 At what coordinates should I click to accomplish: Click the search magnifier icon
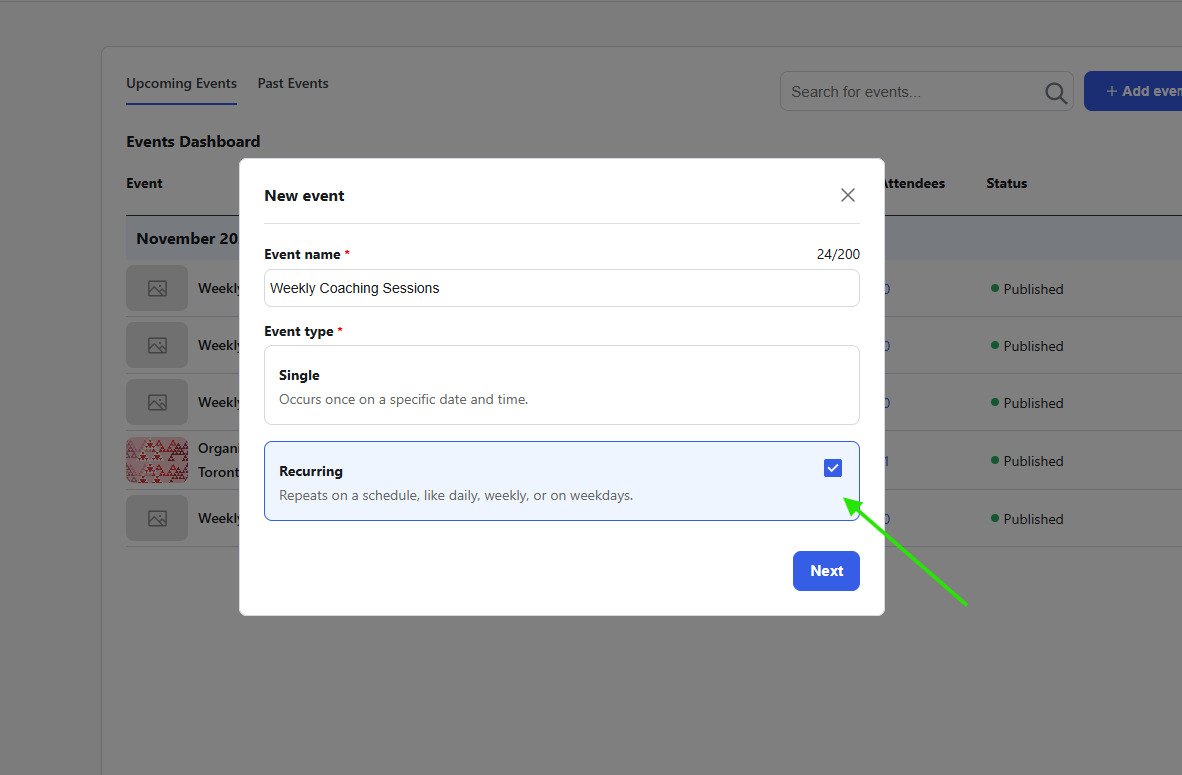pyautogui.click(x=1056, y=92)
